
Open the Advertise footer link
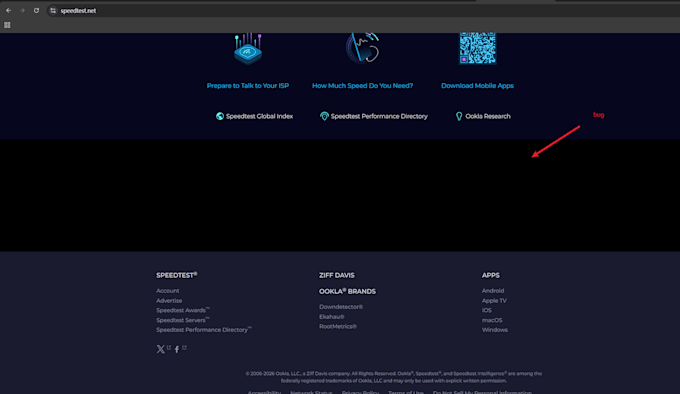point(169,300)
